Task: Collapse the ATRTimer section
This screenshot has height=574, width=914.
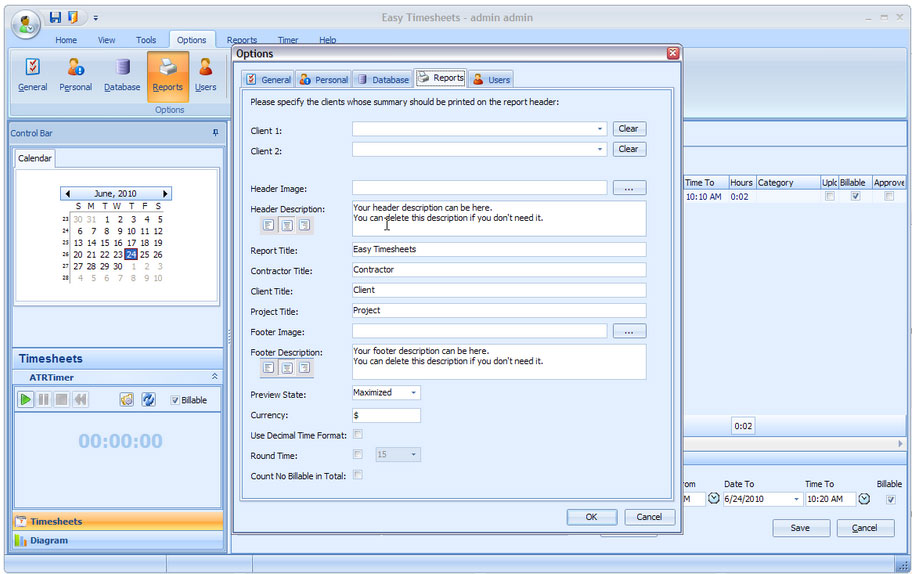Action: pos(215,376)
